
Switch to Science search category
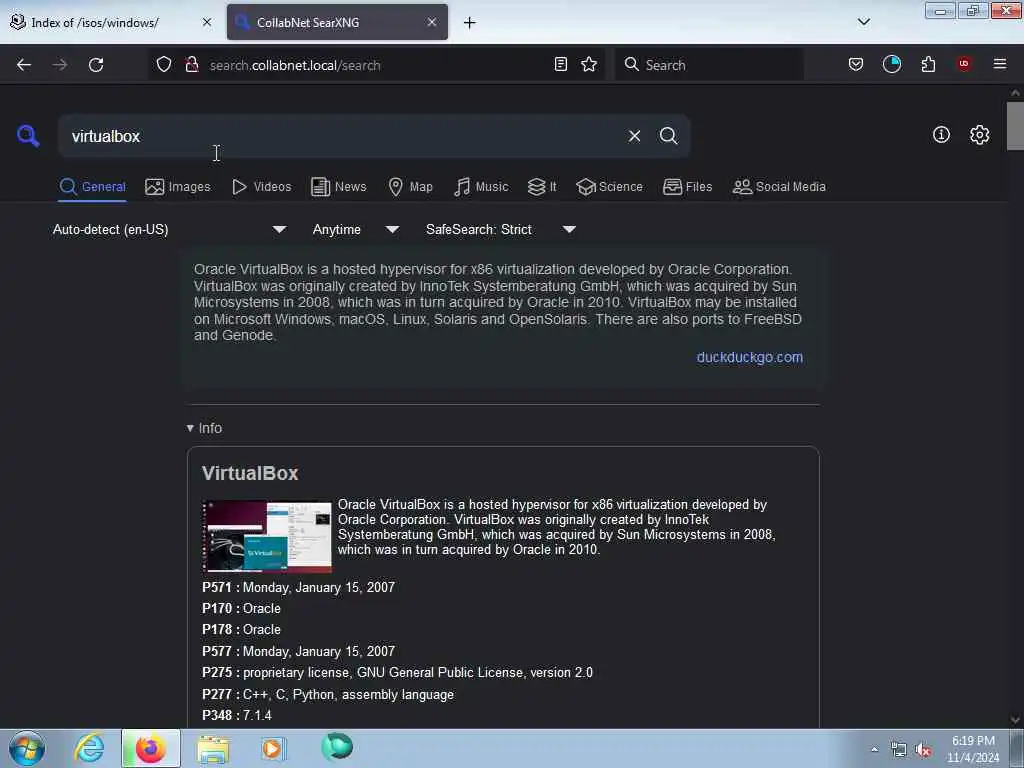click(609, 187)
